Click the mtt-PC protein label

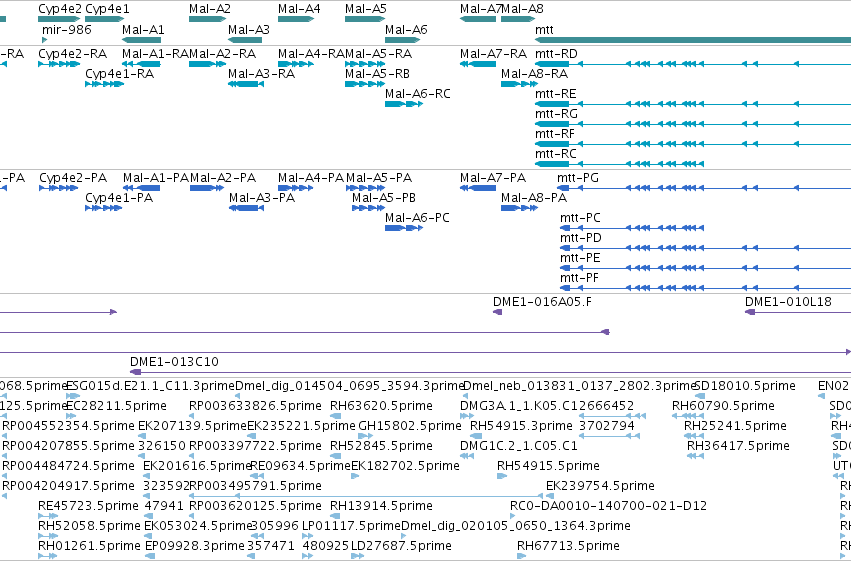tap(580, 218)
